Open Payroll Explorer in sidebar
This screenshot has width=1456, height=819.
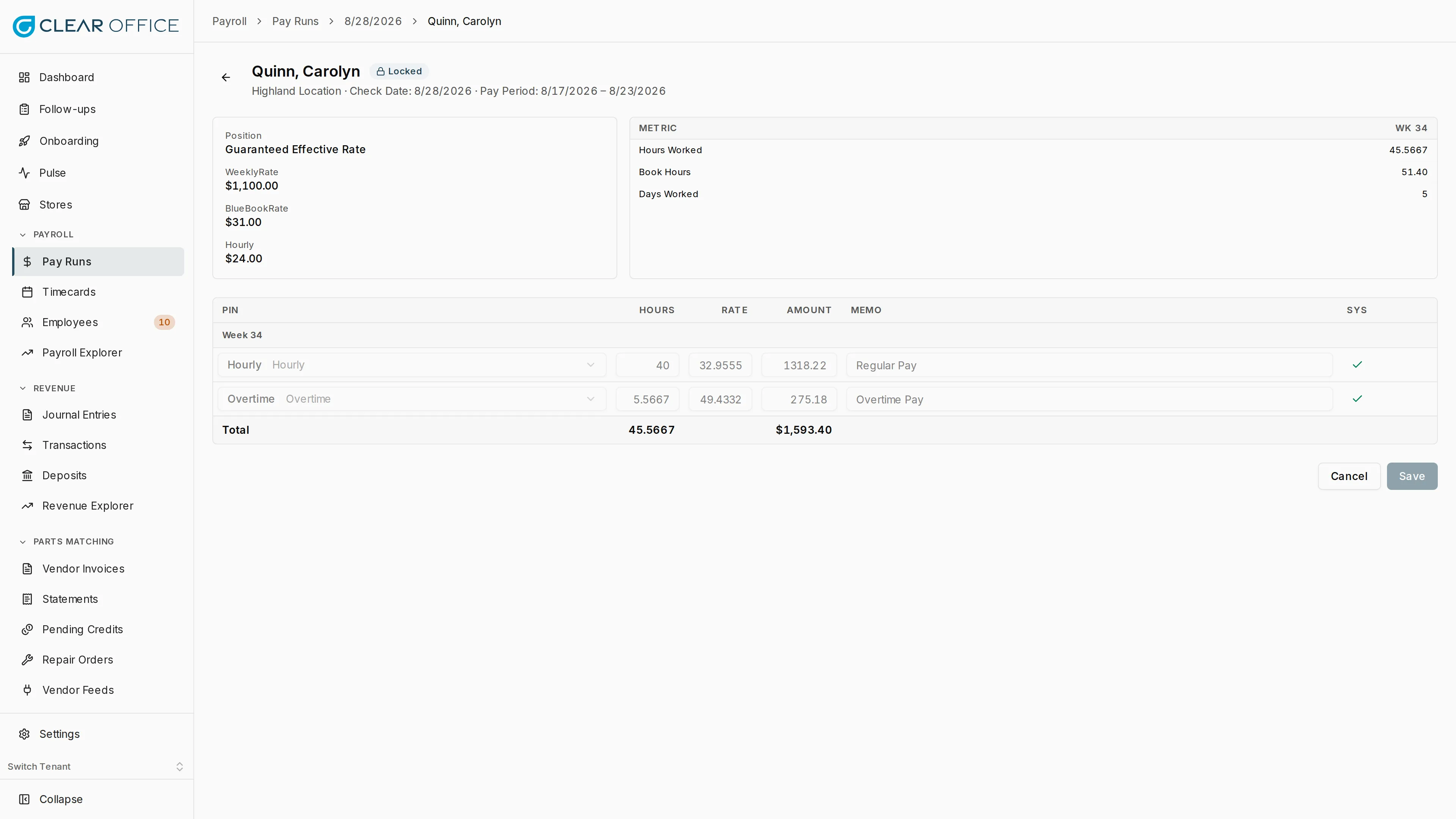pos(98,353)
